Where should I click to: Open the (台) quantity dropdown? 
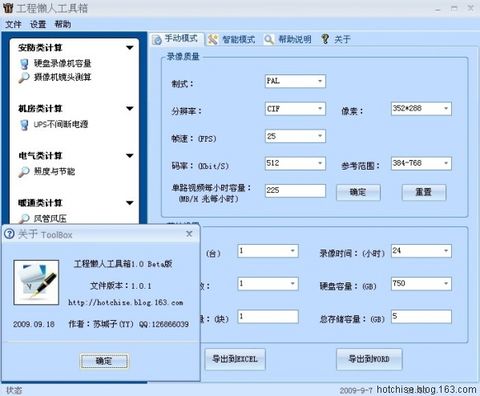pos(293,251)
